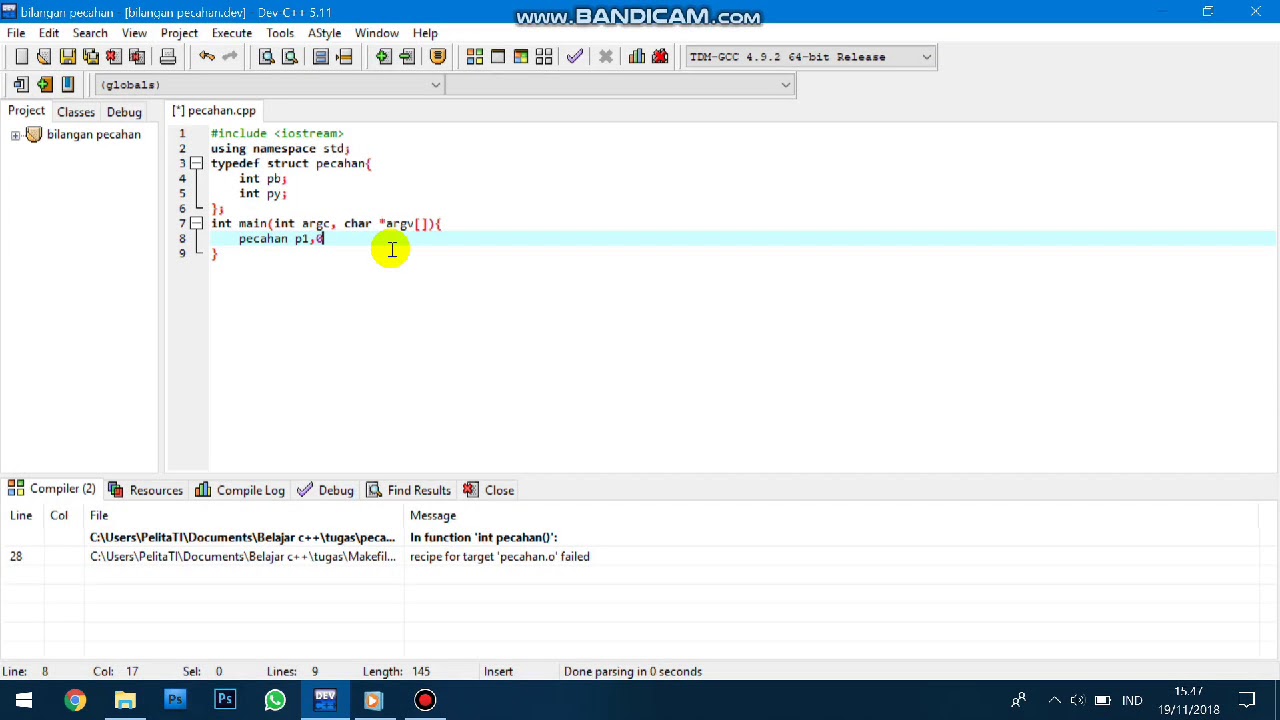The width and height of the screenshot is (1280, 720).
Task: Collapse the struct fold at line 3
Action: [x=196, y=163]
